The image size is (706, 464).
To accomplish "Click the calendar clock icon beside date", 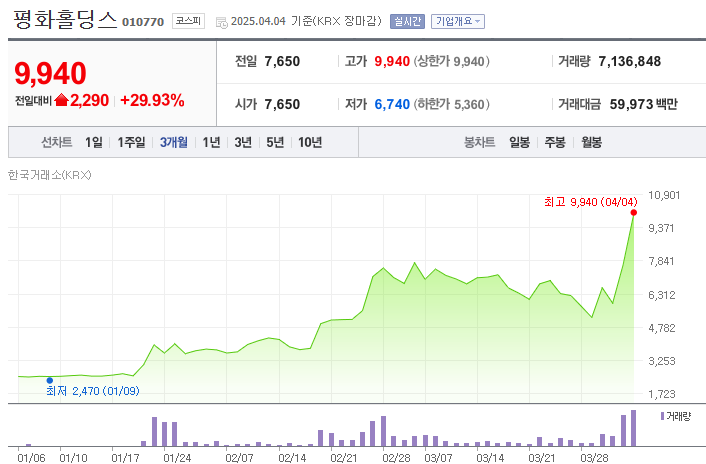I will click(x=222, y=23).
